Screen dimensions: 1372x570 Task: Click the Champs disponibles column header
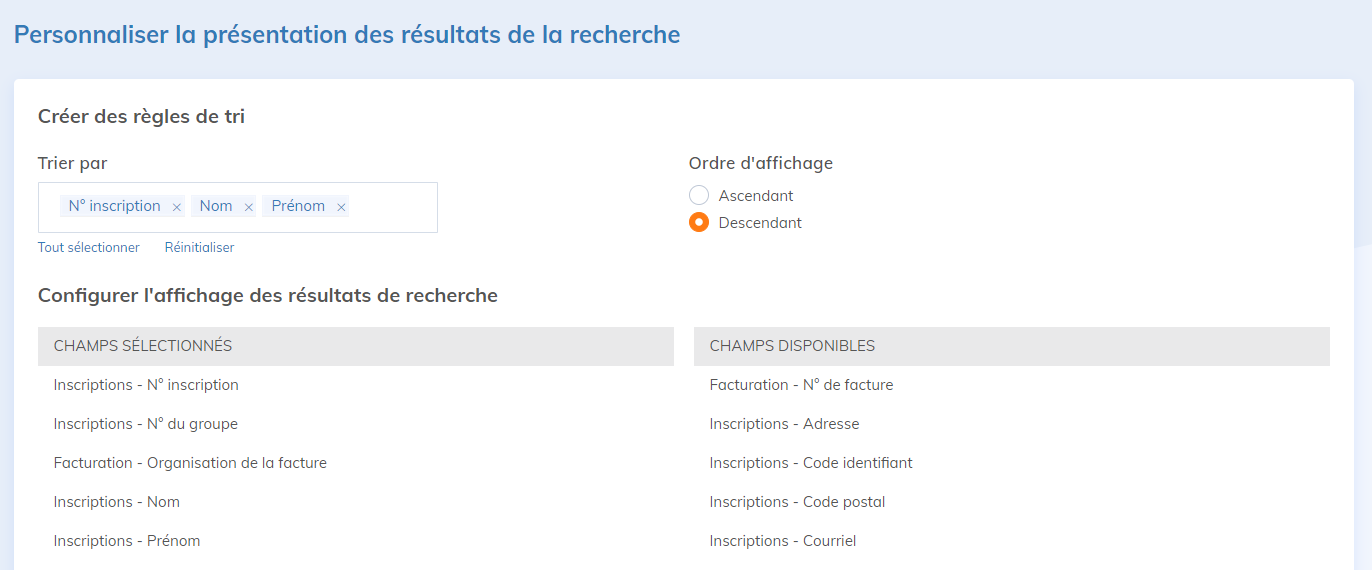[792, 346]
